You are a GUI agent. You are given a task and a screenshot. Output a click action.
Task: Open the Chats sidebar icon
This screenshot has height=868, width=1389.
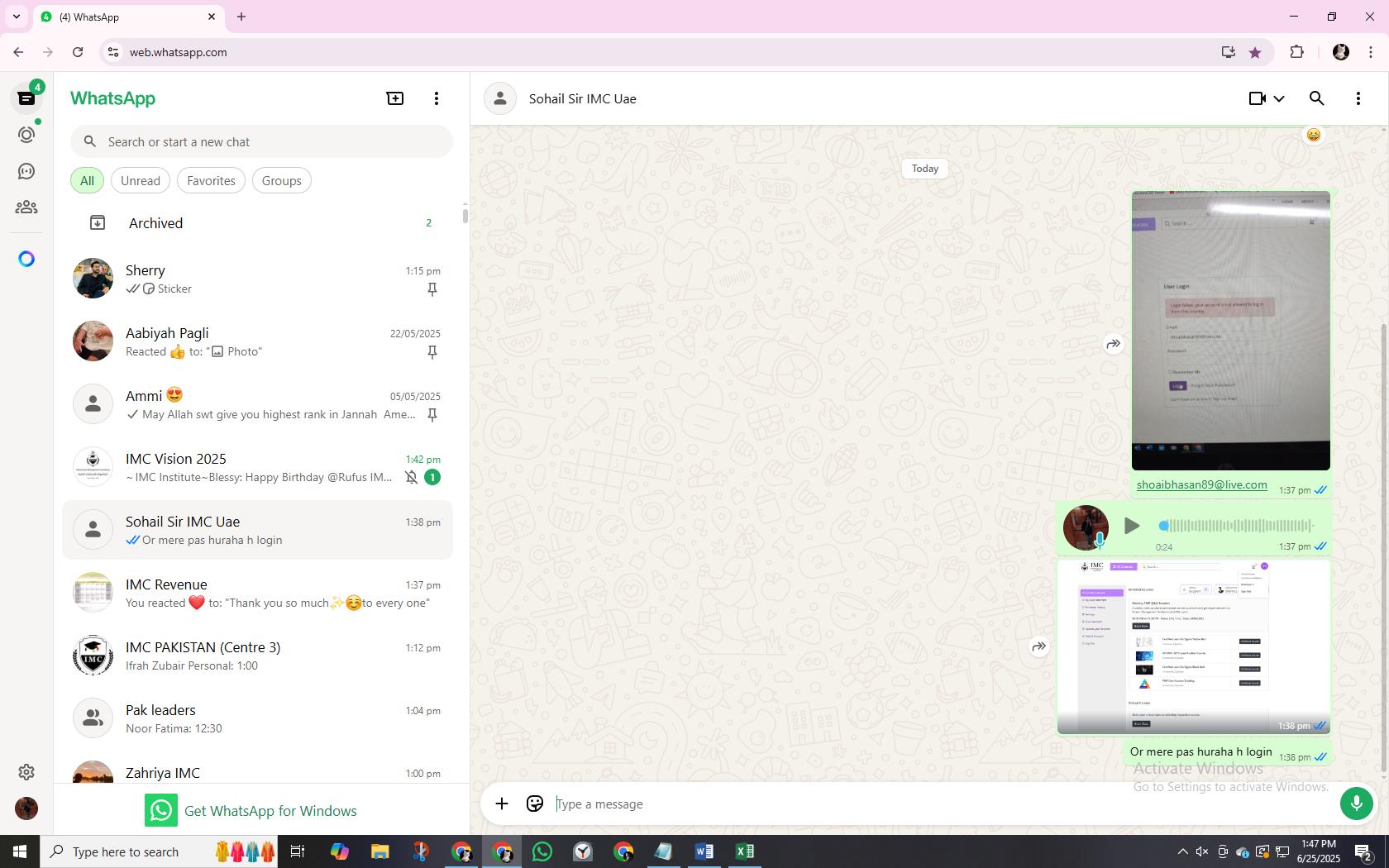[26, 98]
